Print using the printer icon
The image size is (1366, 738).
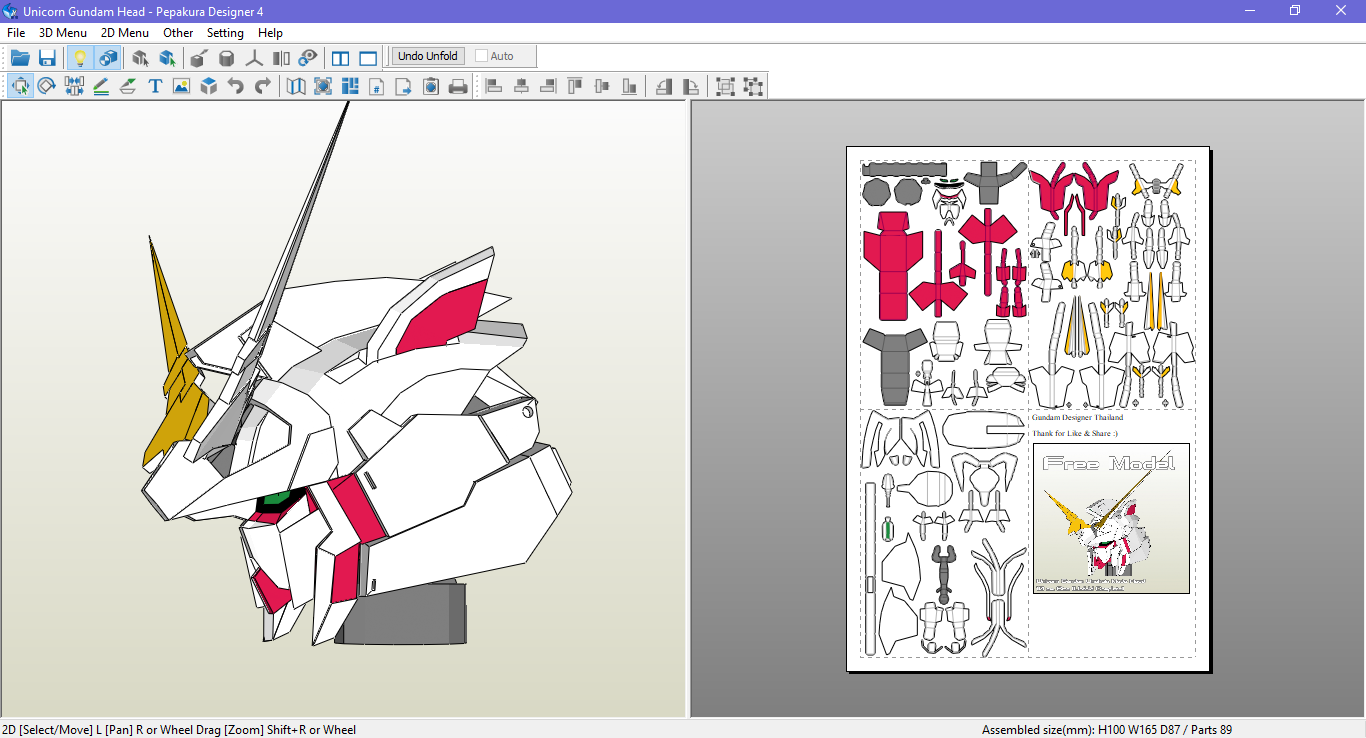pyautogui.click(x=458, y=86)
